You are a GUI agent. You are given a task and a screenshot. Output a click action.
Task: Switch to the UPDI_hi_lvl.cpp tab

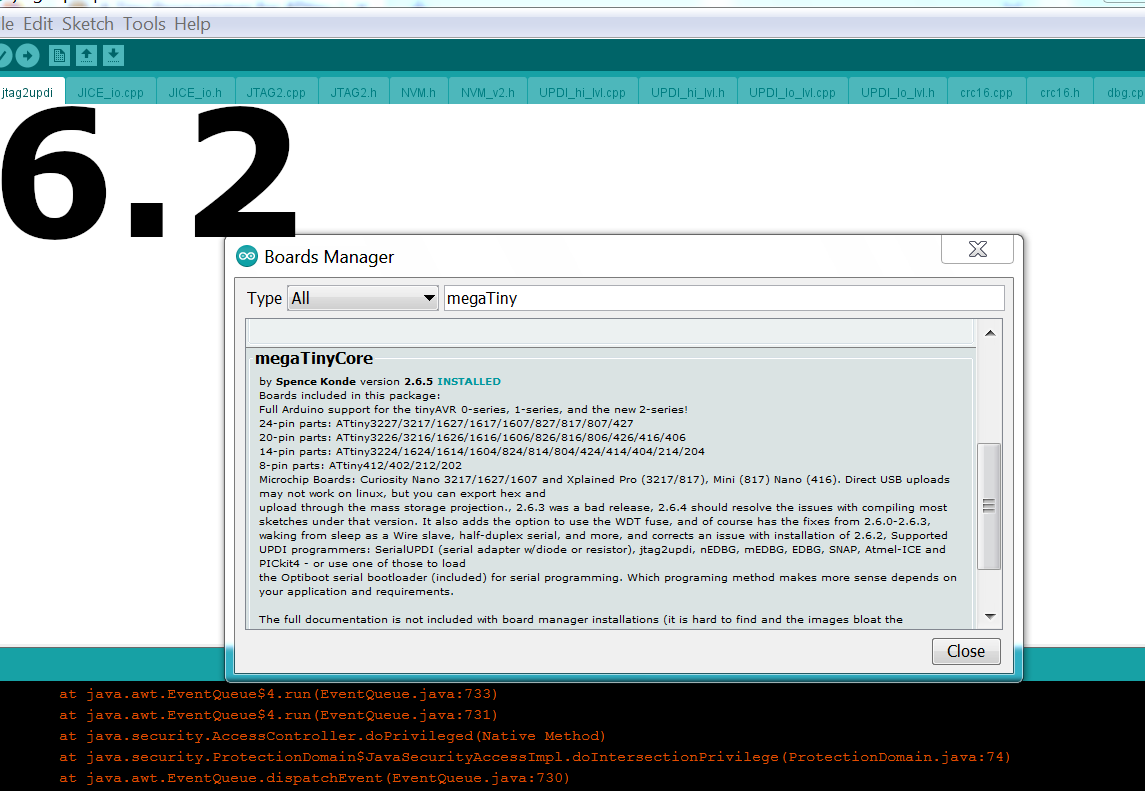(582, 93)
